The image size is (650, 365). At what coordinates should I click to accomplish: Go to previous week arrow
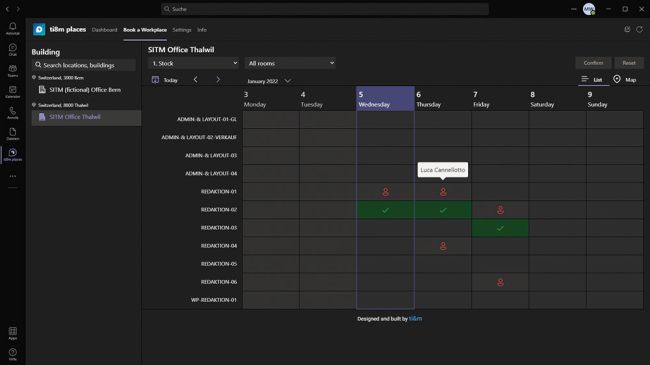tap(196, 79)
